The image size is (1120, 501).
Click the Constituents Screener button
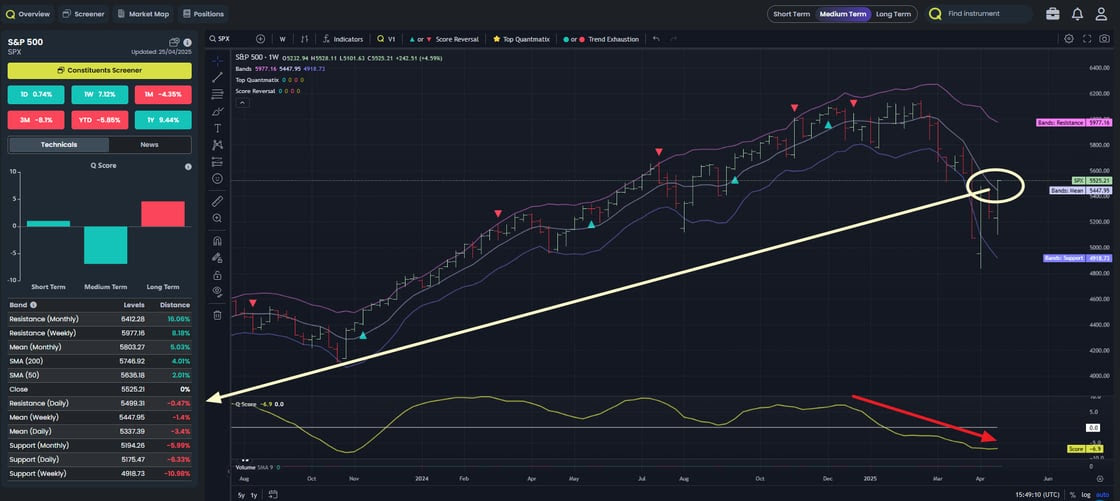click(99, 70)
